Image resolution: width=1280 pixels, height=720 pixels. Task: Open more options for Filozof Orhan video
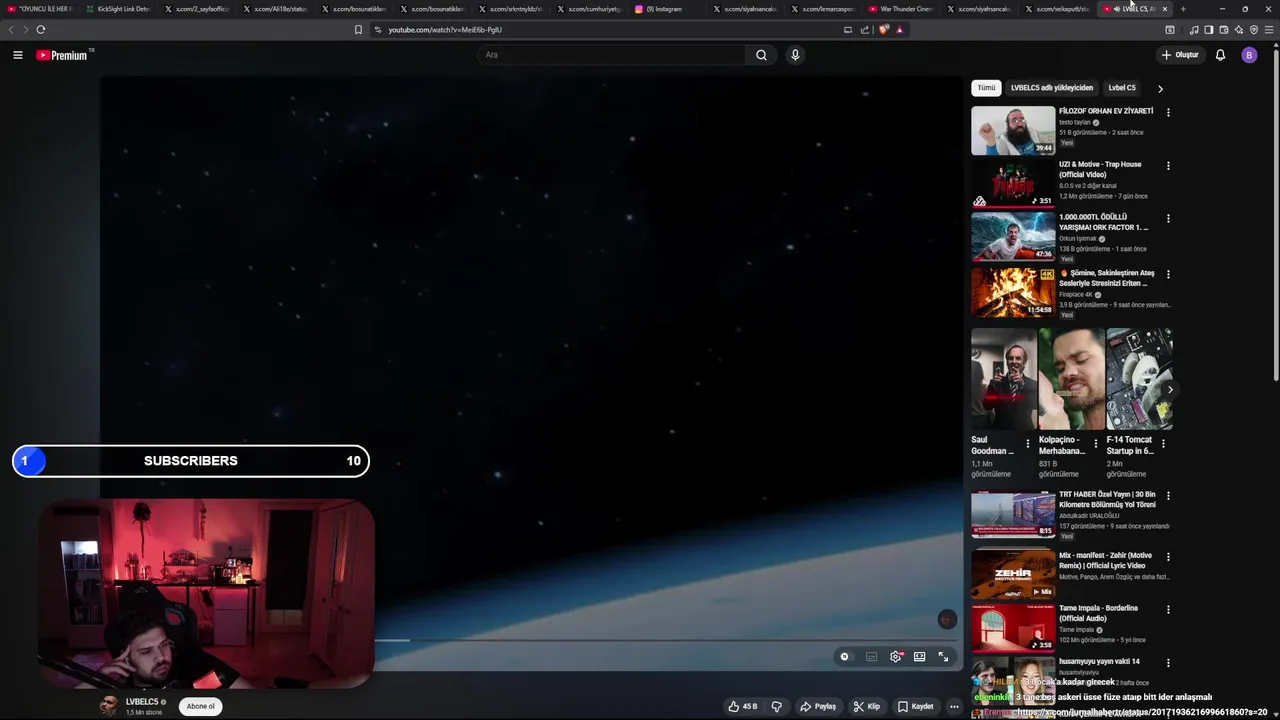pyautogui.click(x=1168, y=112)
